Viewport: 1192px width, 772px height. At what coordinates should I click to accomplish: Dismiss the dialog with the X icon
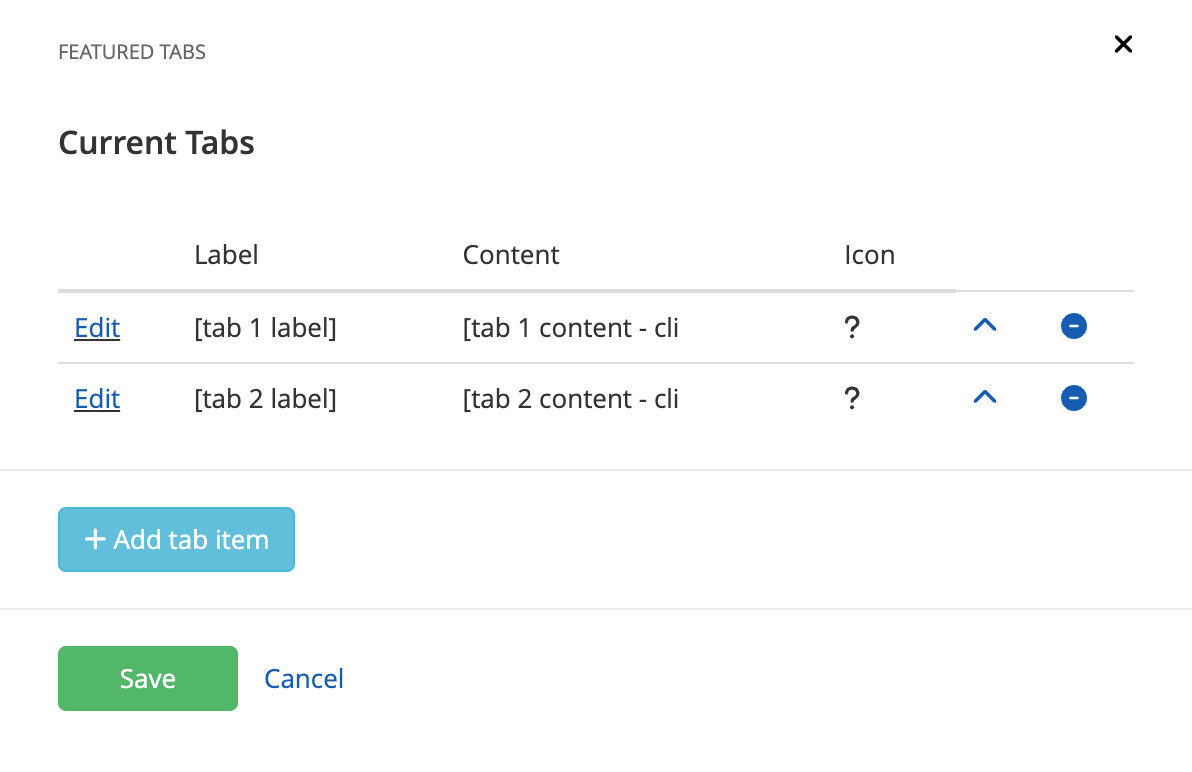pos(1123,44)
